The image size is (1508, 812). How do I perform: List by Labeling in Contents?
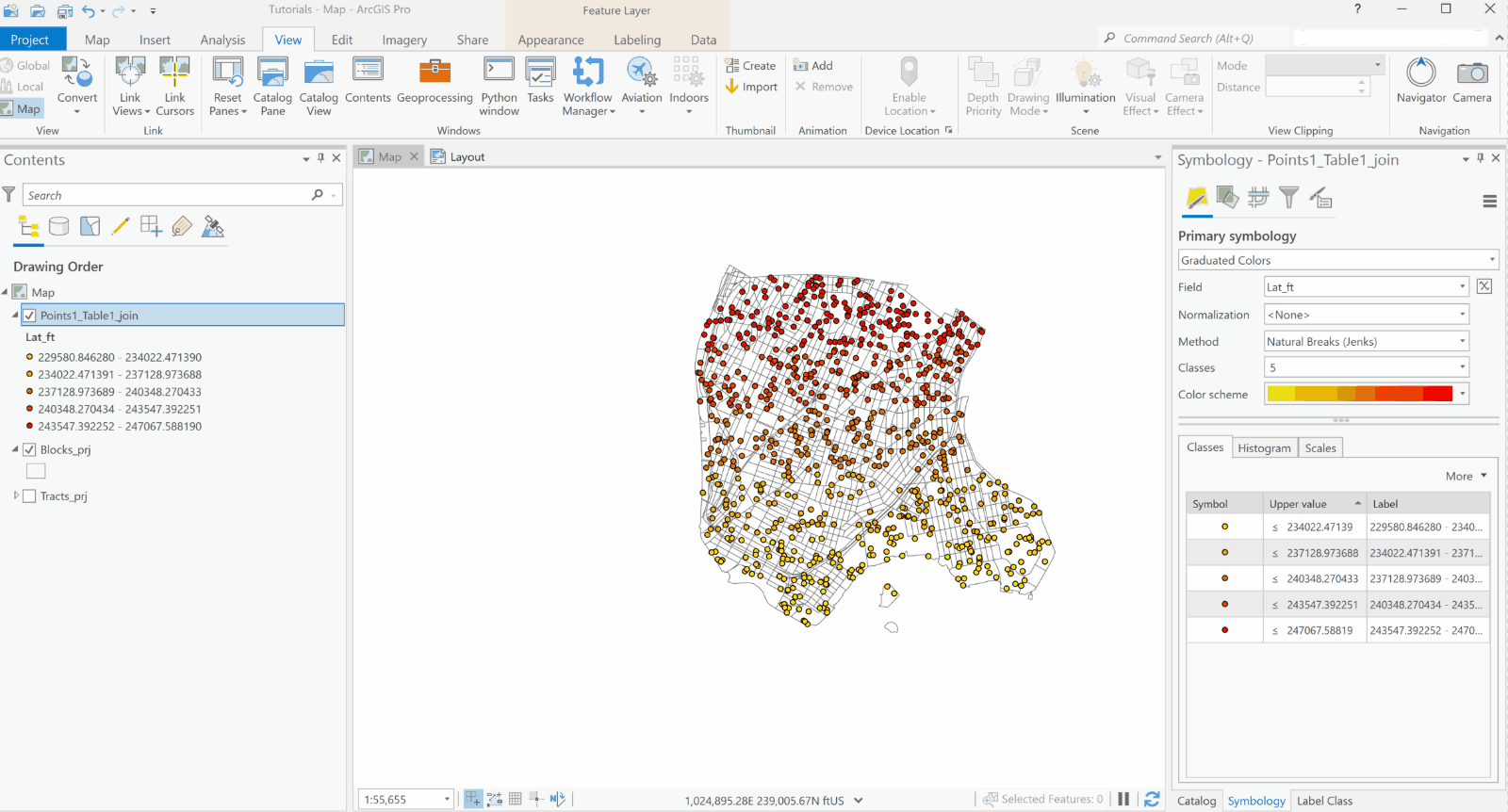pyautogui.click(x=182, y=227)
